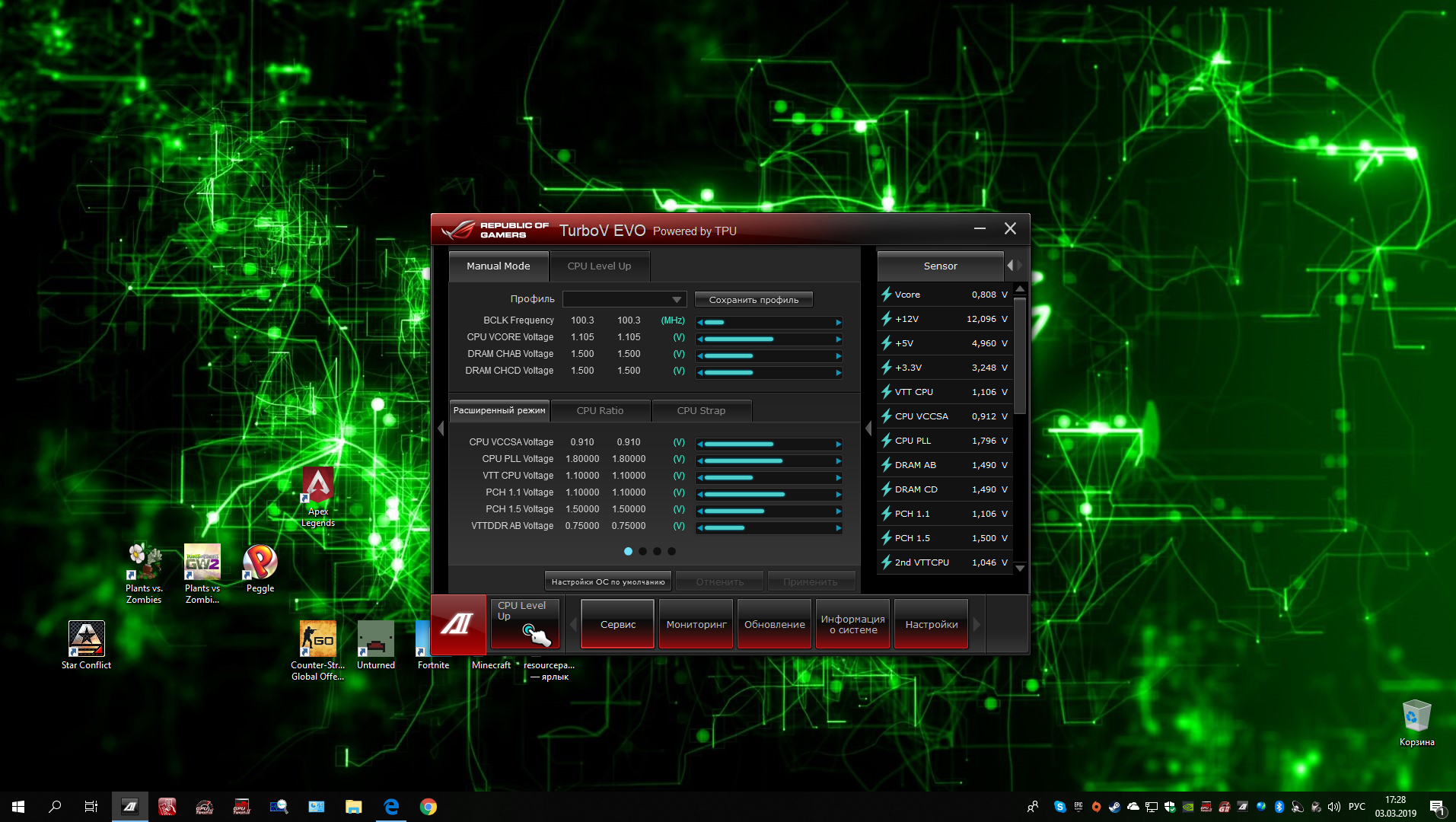Image resolution: width=1456 pixels, height=822 pixels.
Task: Click the Steam tray icon
Action: pyautogui.click(x=1114, y=807)
